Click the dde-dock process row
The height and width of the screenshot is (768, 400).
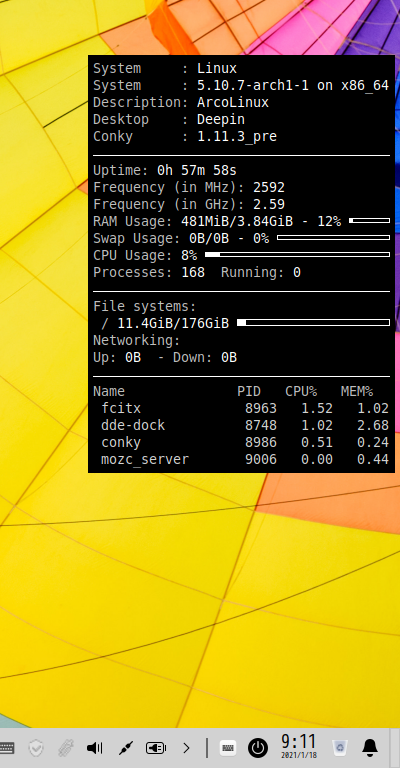point(241,425)
